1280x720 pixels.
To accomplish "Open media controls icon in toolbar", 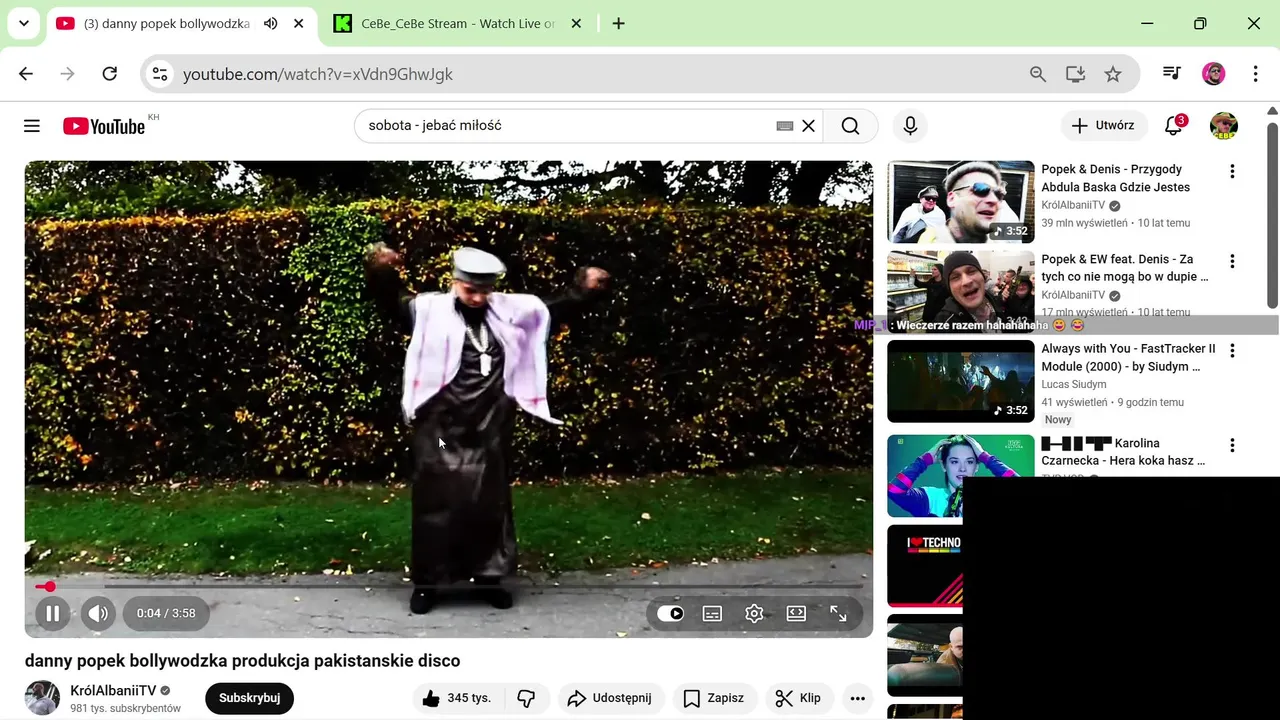I will coord(1172,74).
